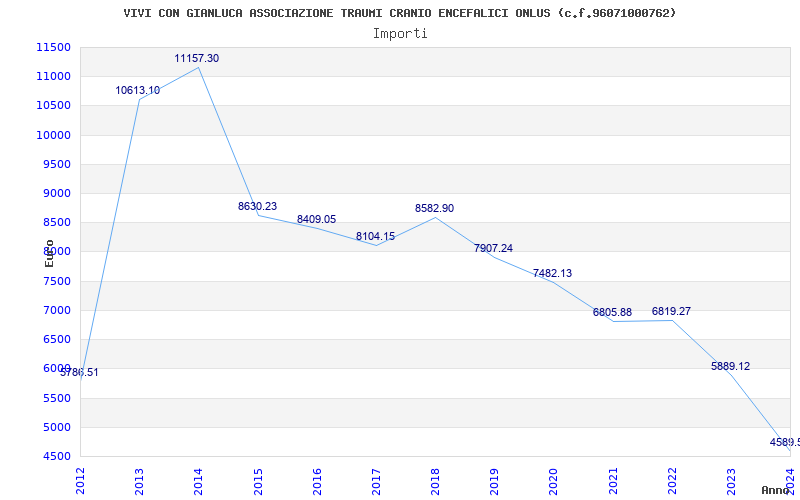This screenshot has width=800, height=500.
Task: Click the 2013 x-axis year label
Action: click(139, 481)
